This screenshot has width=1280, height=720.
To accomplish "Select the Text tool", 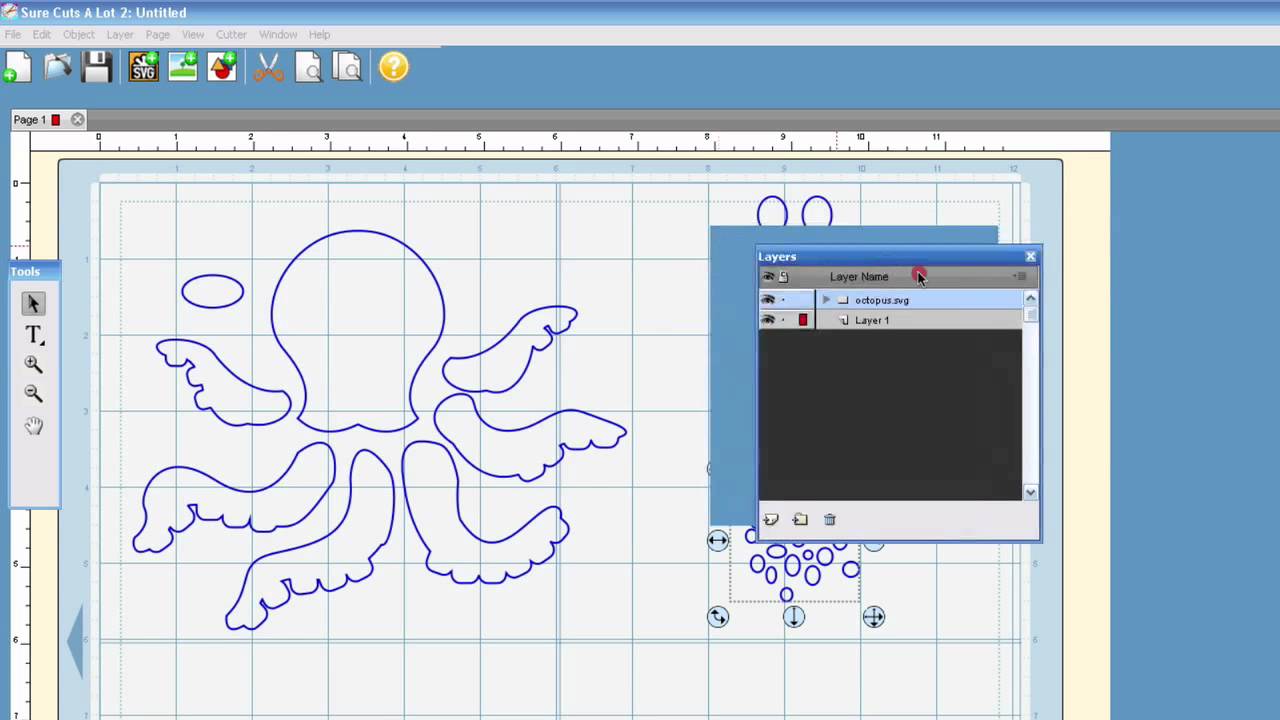I will 33,335.
